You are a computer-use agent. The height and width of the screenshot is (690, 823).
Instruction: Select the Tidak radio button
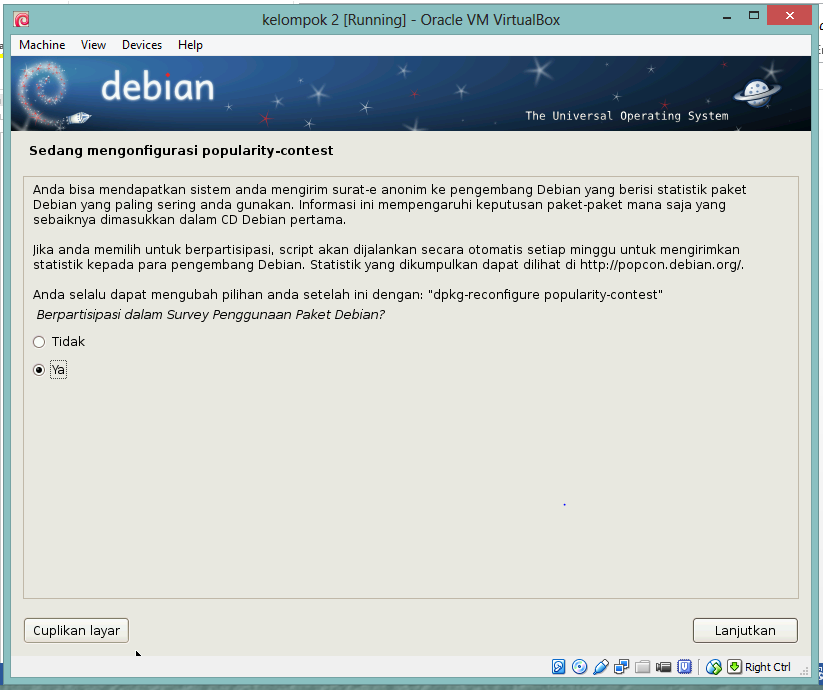coord(38,341)
